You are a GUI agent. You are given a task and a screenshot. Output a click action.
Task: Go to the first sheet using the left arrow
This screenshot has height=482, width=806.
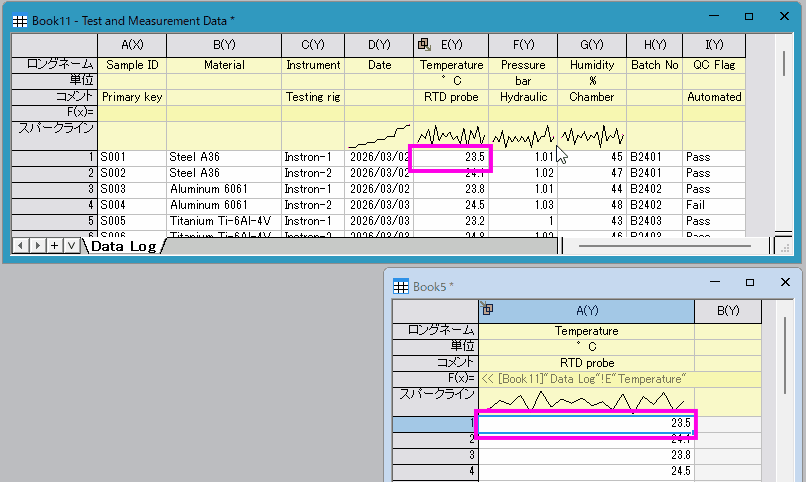pyautogui.click(x=20, y=246)
